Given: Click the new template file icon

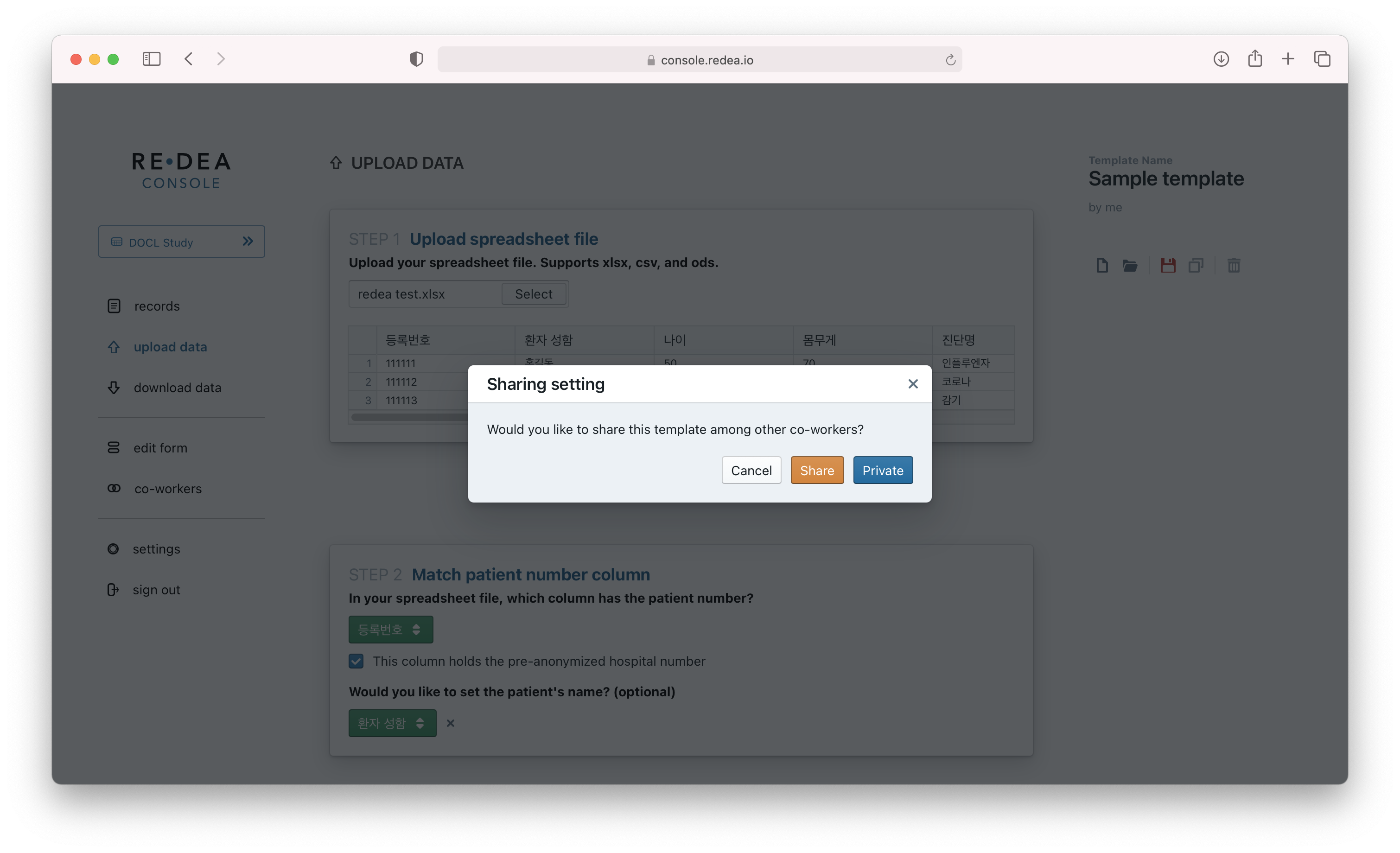Looking at the screenshot, I should tap(1102, 265).
